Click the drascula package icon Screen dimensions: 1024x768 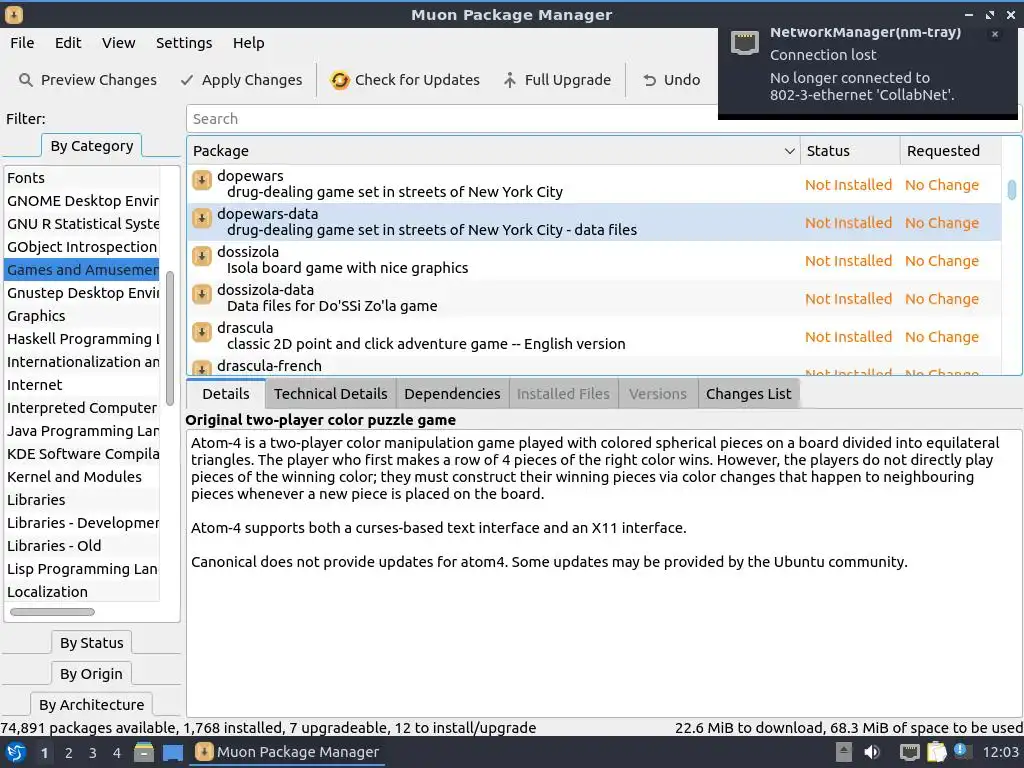point(202,332)
